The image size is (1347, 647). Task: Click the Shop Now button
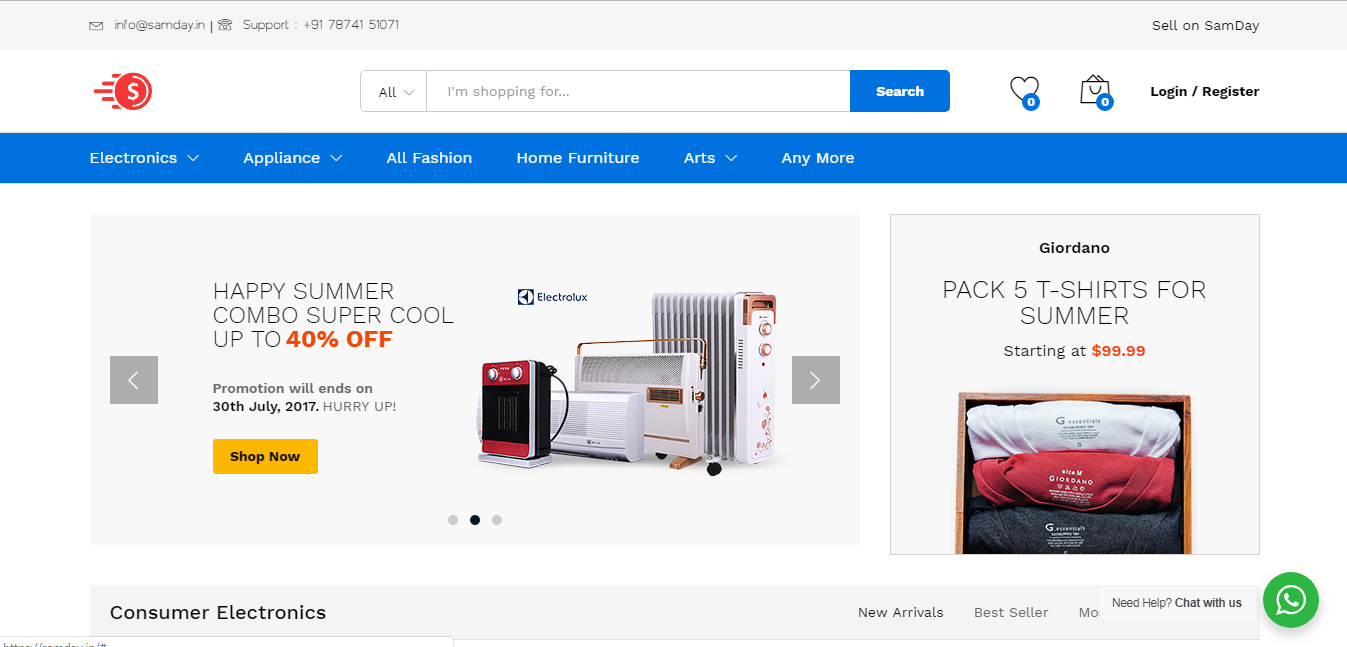coord(265,456)
